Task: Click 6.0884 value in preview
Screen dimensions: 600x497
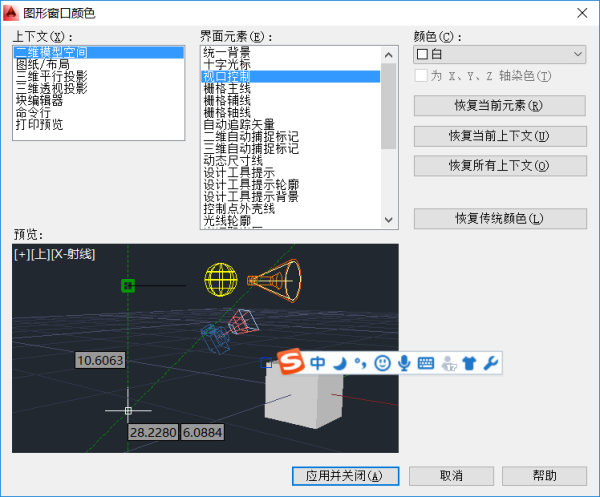Action: pyautogui.click(x=202, y=432)
